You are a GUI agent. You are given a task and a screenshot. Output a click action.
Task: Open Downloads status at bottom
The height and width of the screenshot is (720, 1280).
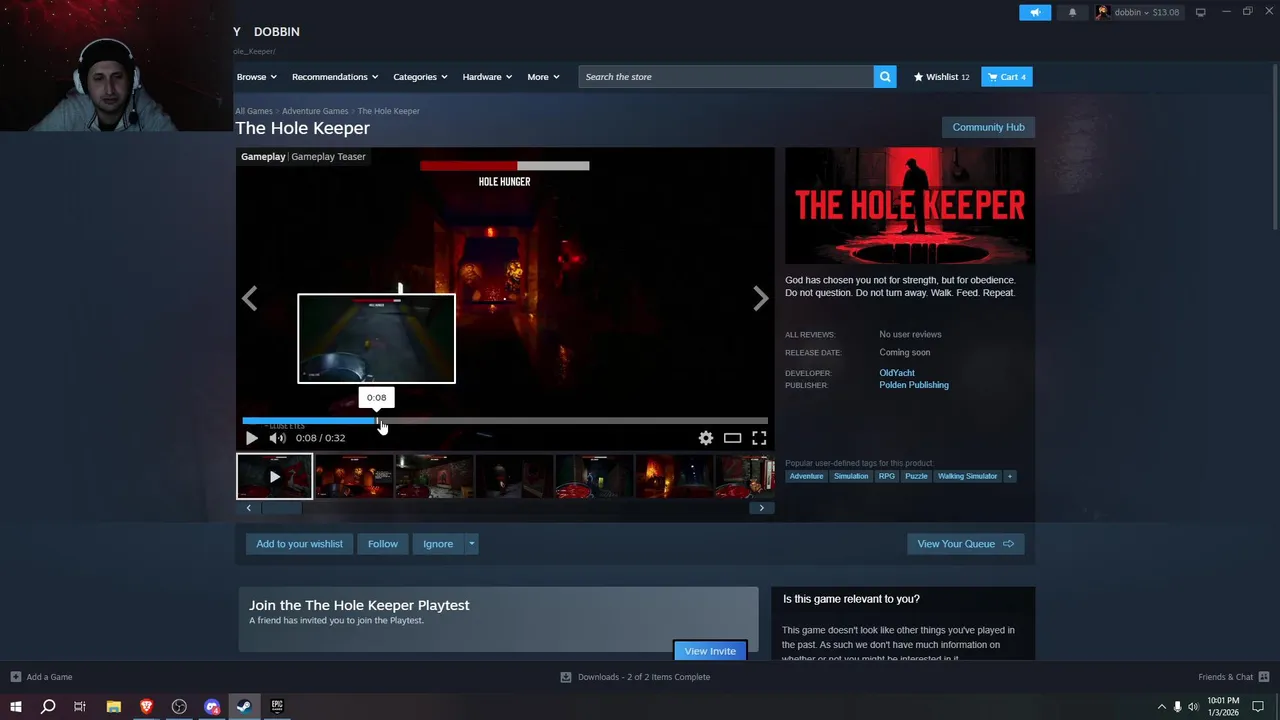tap(635, 677)
